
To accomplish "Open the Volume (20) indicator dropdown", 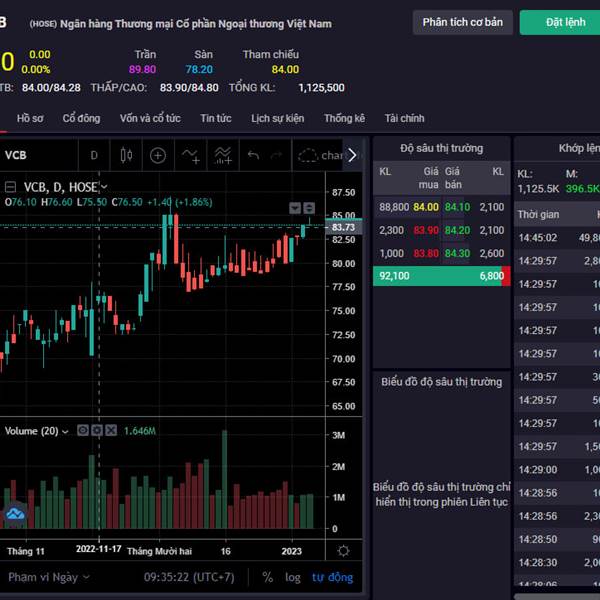I will click(65, 431).
